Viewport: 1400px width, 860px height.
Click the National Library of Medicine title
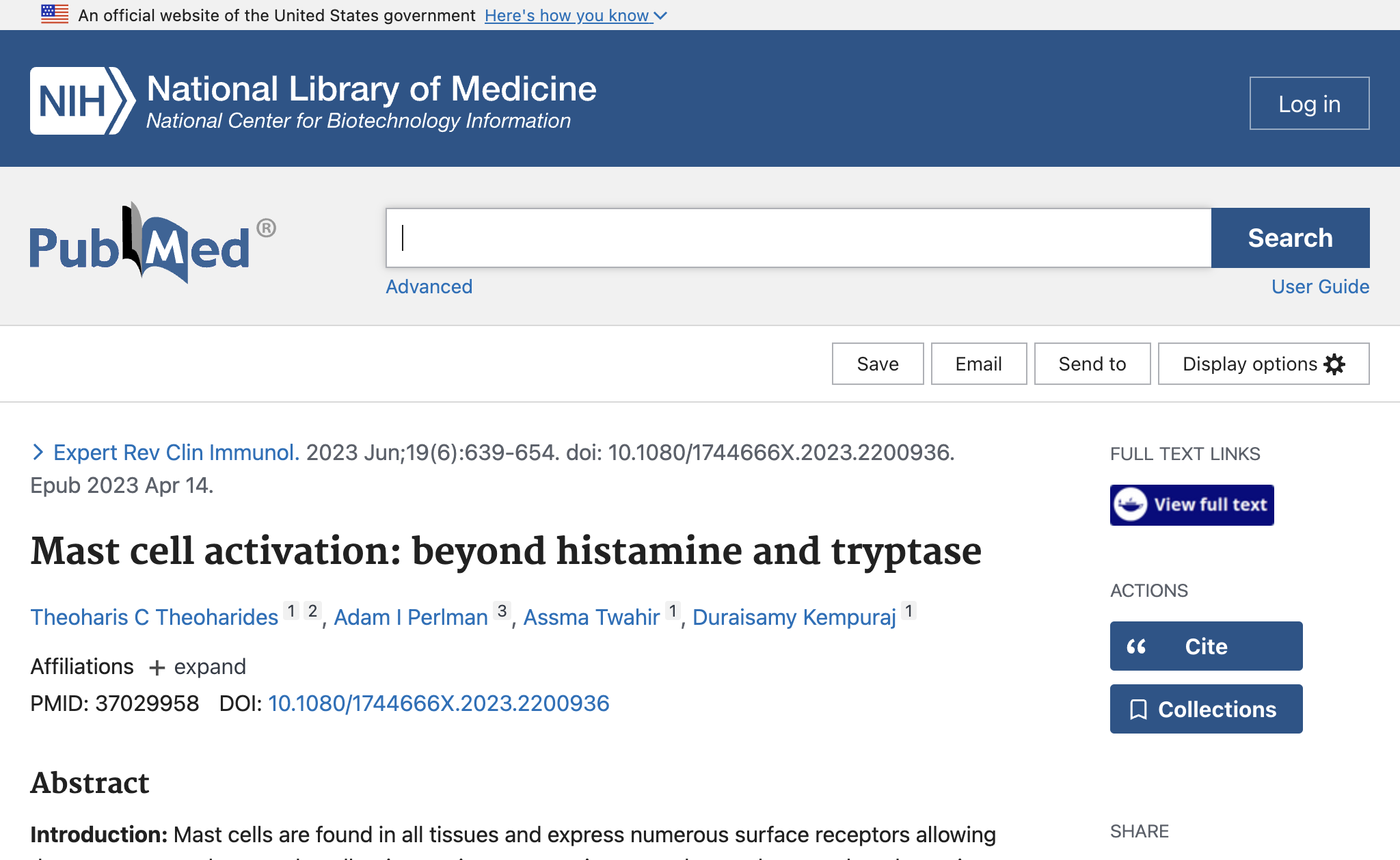[x=372, y=89]
